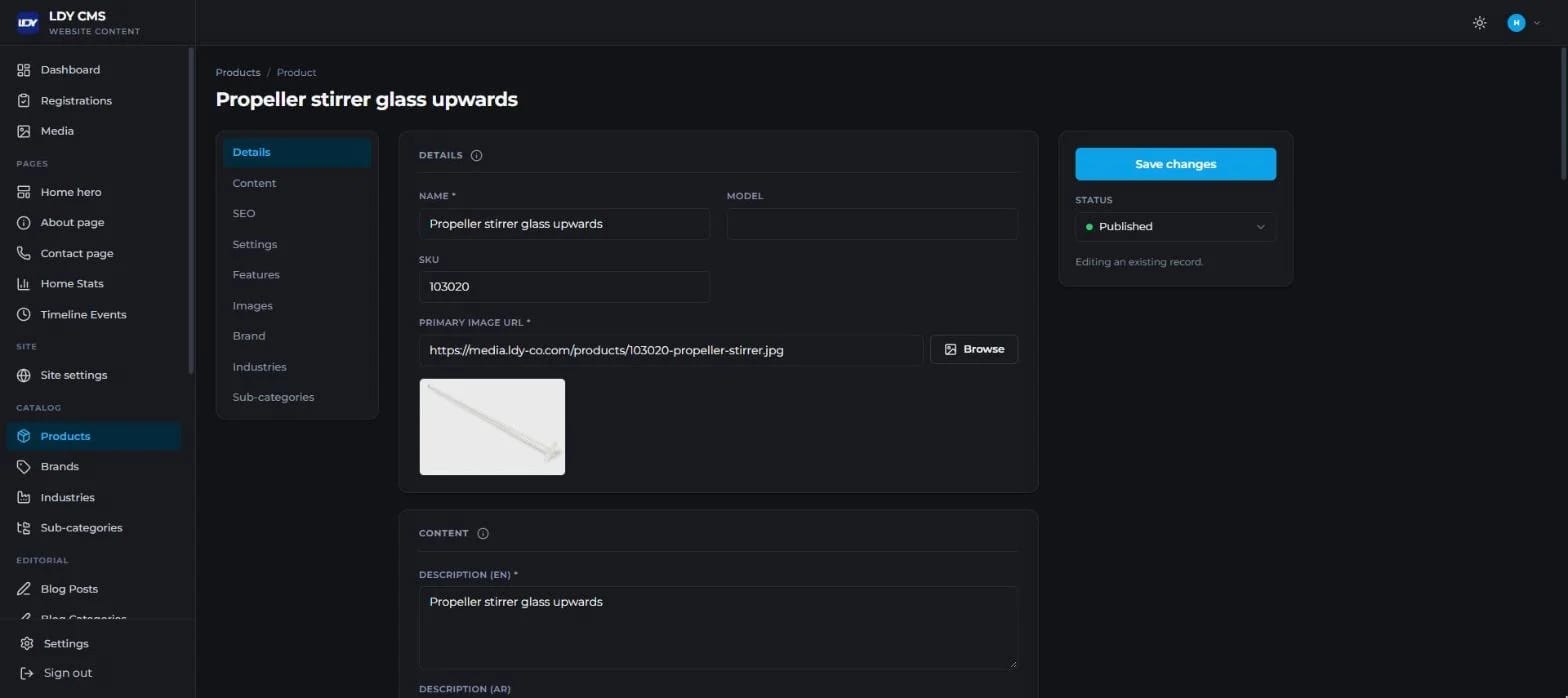
Task: Click the About page info icon
Action: 24,222
